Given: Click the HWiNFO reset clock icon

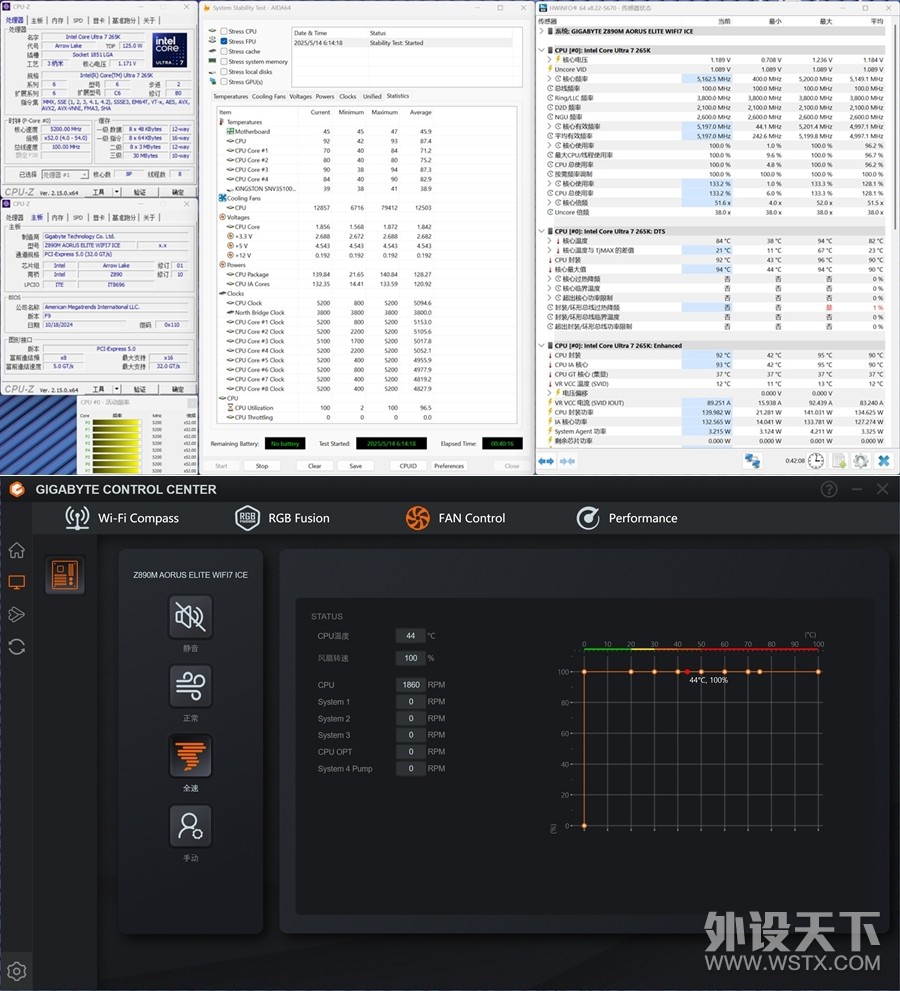Looking at the screenshot, I should (x=816, y=460).
